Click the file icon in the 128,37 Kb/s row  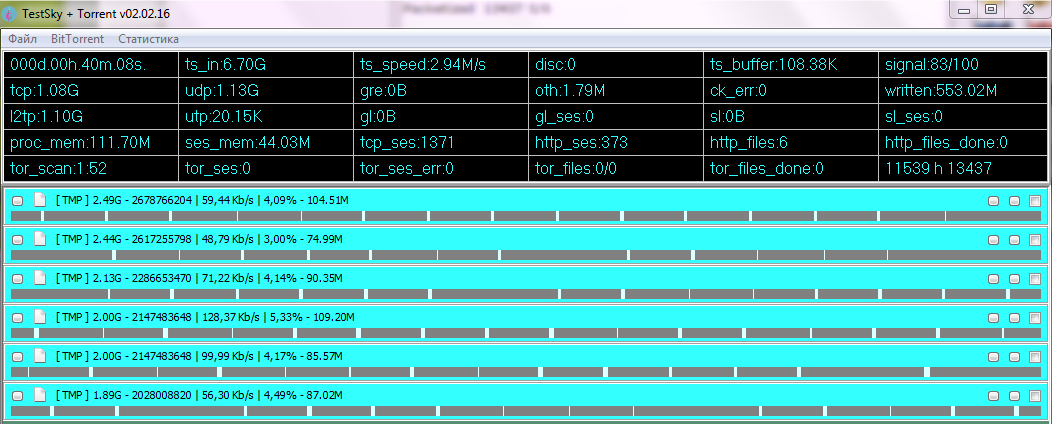(40, 317)
